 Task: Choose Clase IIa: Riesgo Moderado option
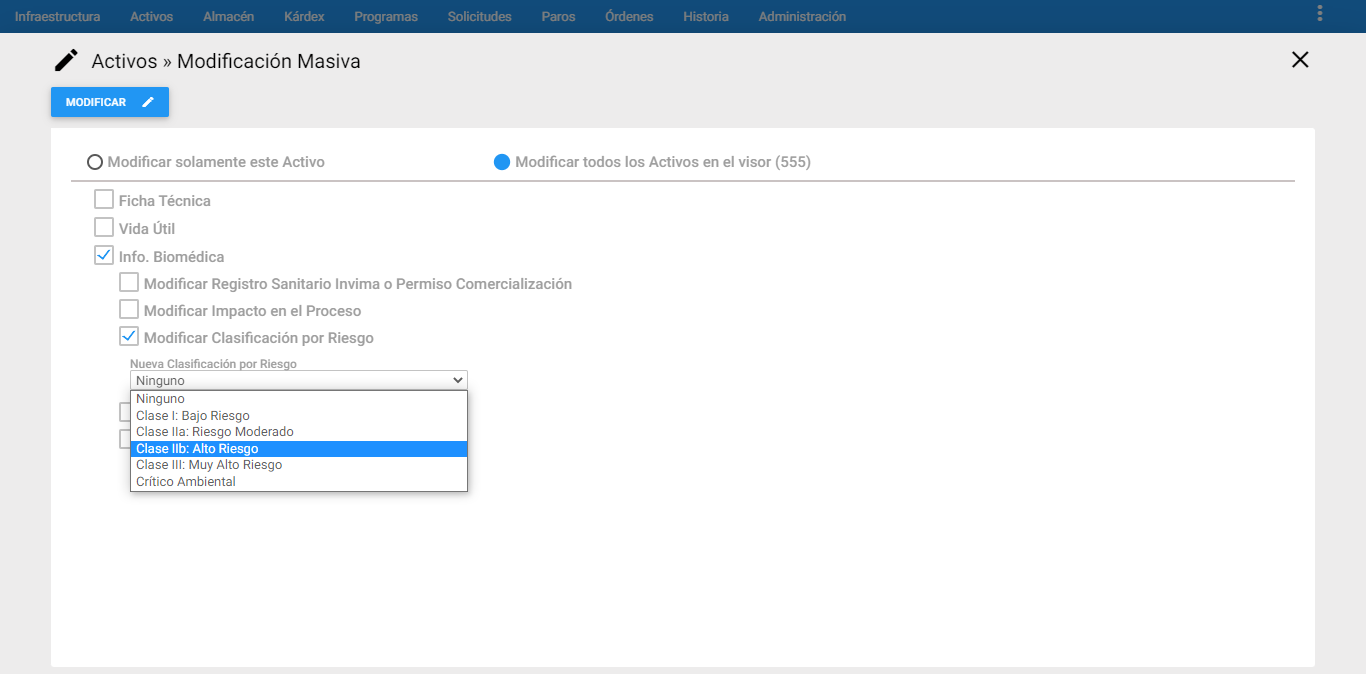[298, 432]
